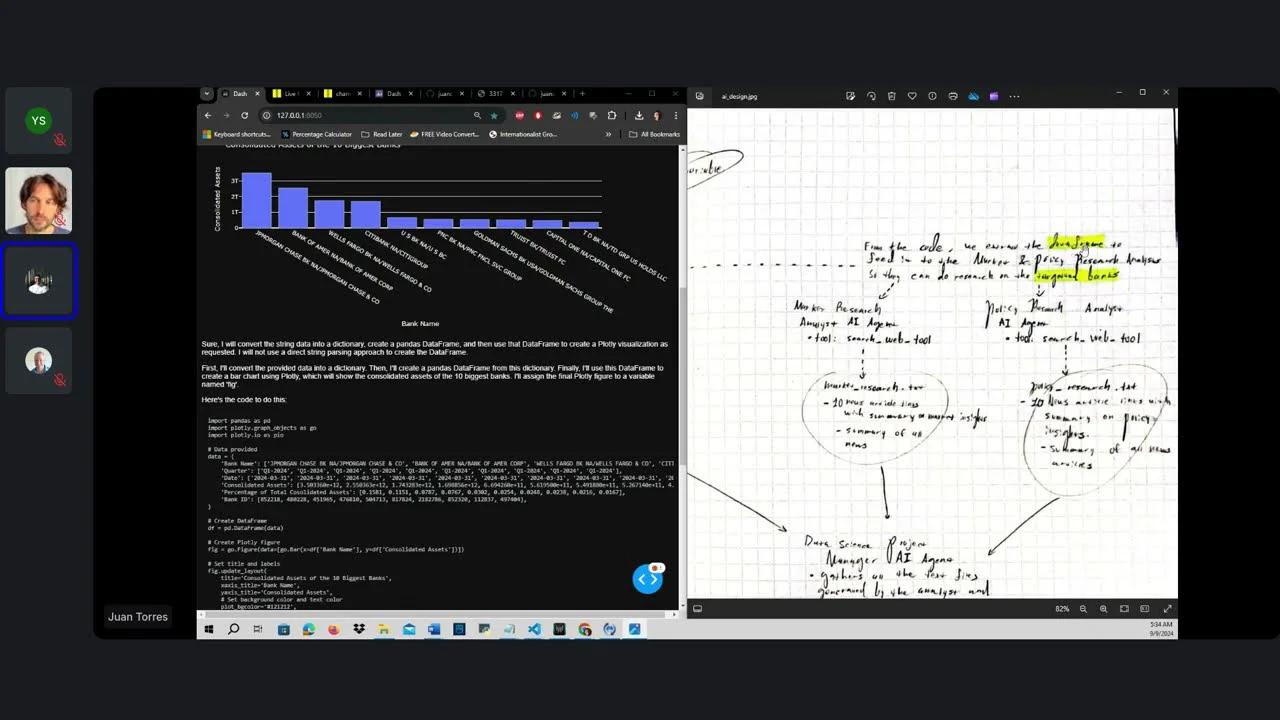Open the print icon in Photos toolbar

pyautogui.click(x=952, y=95)
